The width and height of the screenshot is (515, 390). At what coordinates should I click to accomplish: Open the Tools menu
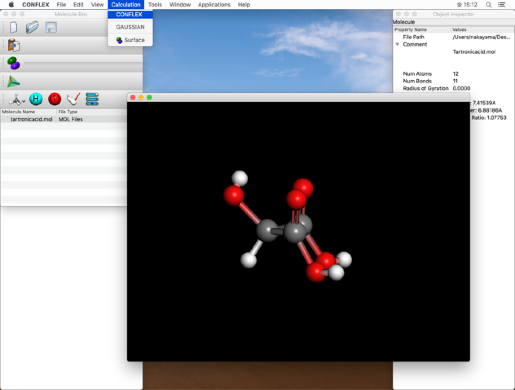[155, 5]
